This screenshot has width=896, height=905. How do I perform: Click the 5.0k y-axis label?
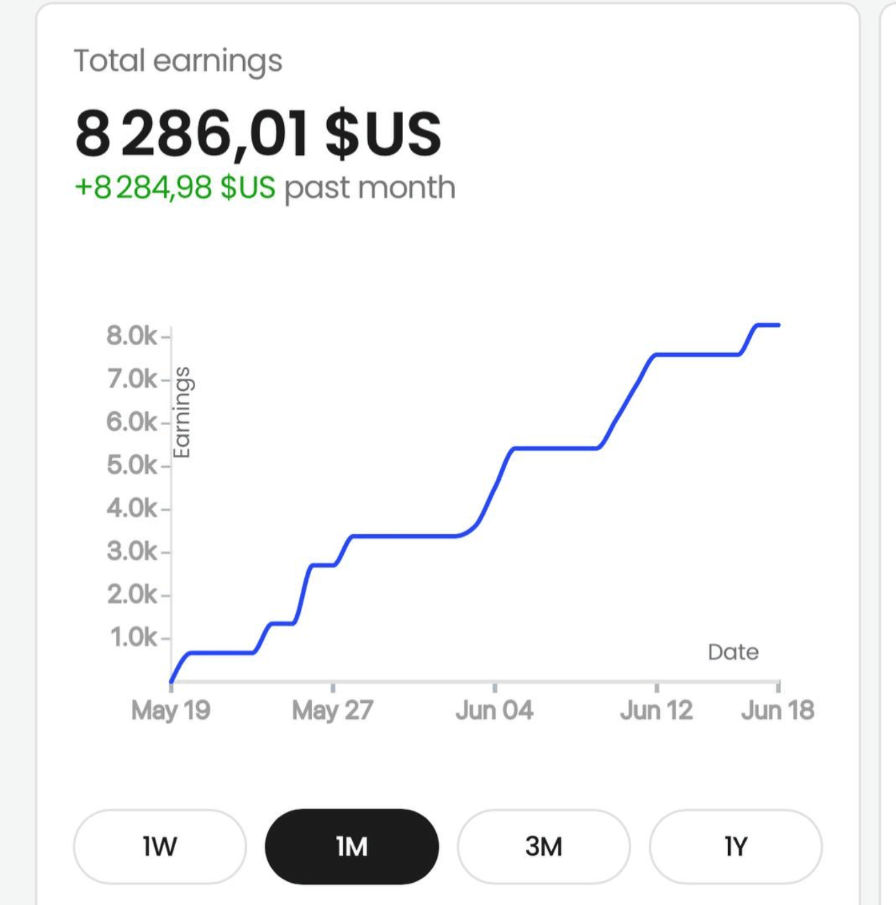click(131, 466)
